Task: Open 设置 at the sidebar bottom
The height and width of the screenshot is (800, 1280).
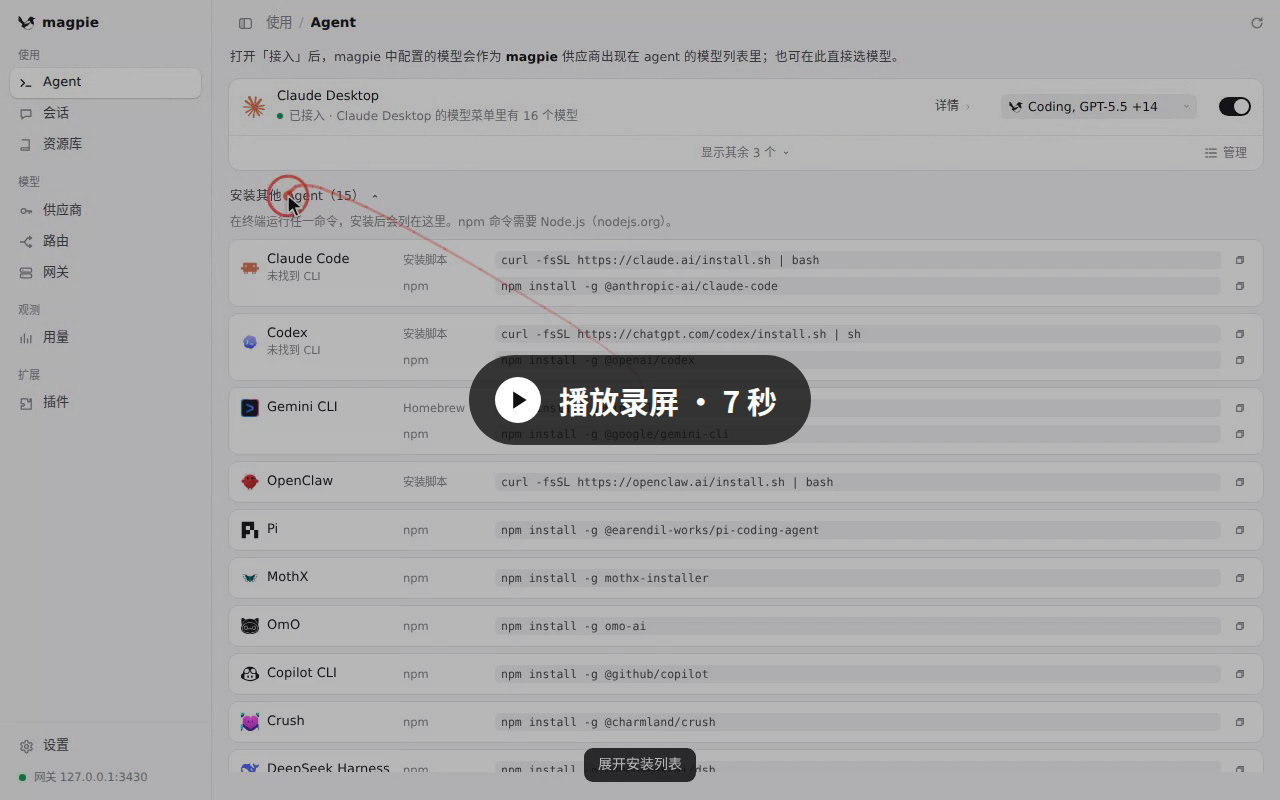Action: pos(105,745)
